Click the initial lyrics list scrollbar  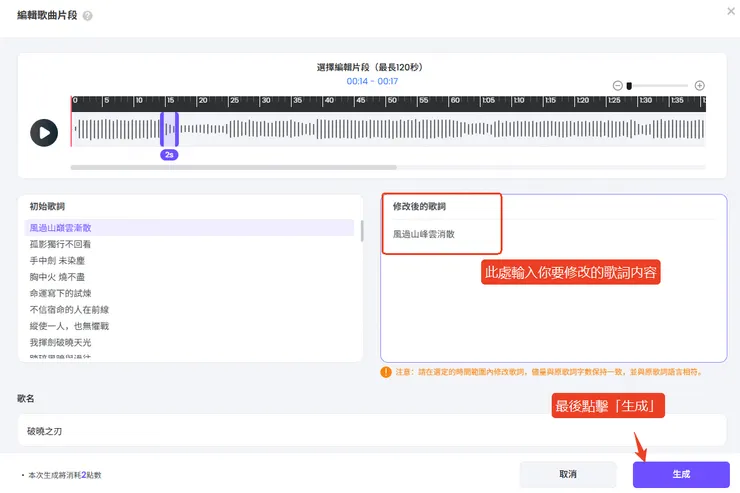(362, 231)
